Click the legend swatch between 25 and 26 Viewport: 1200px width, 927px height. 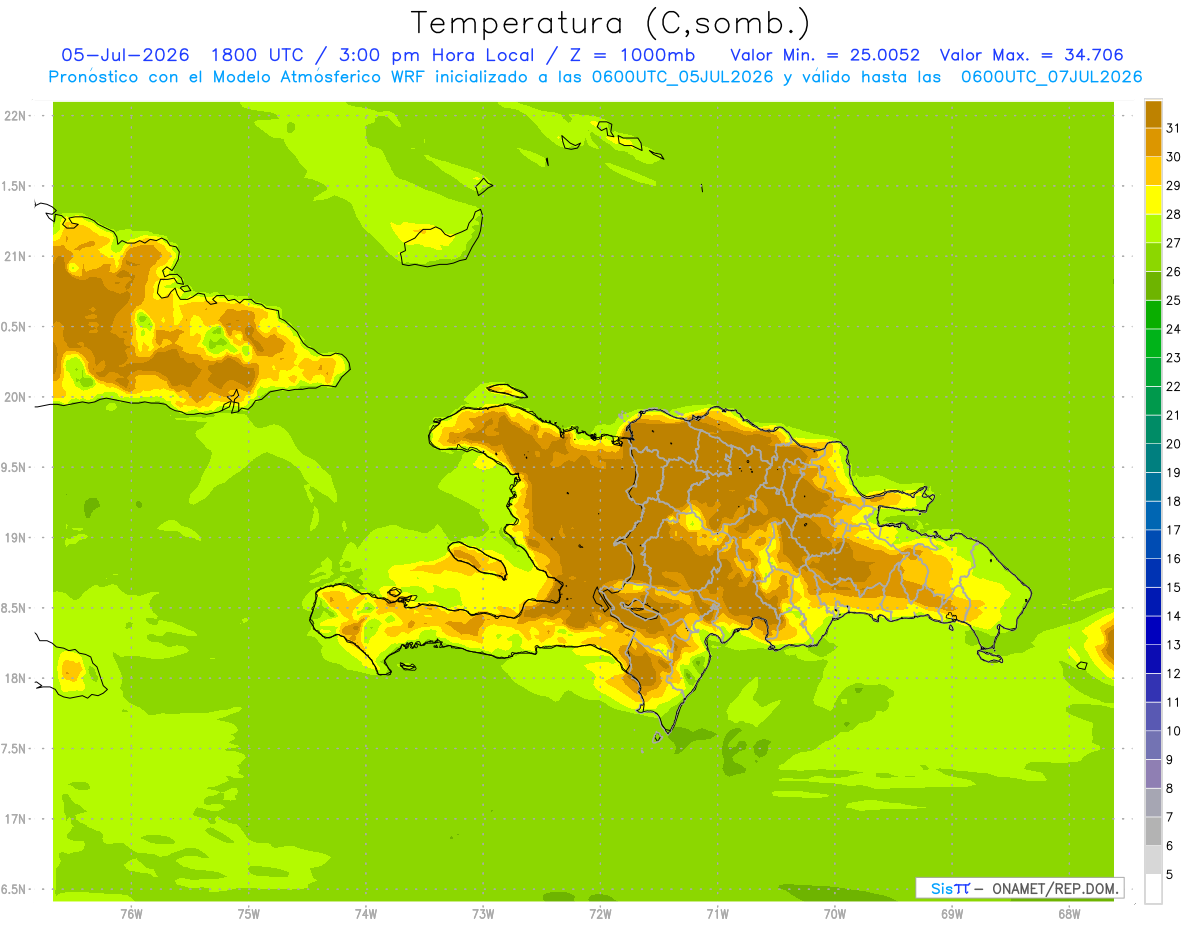[1153, 285]
